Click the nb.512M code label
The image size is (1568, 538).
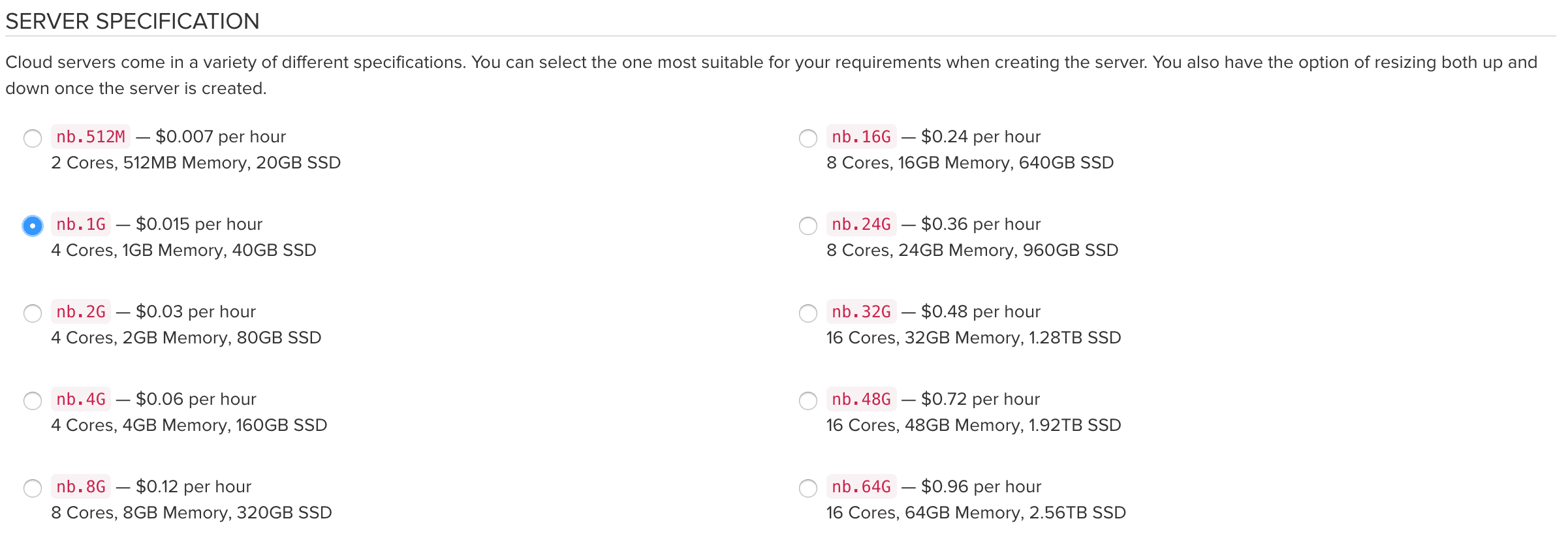click(91, 137)
